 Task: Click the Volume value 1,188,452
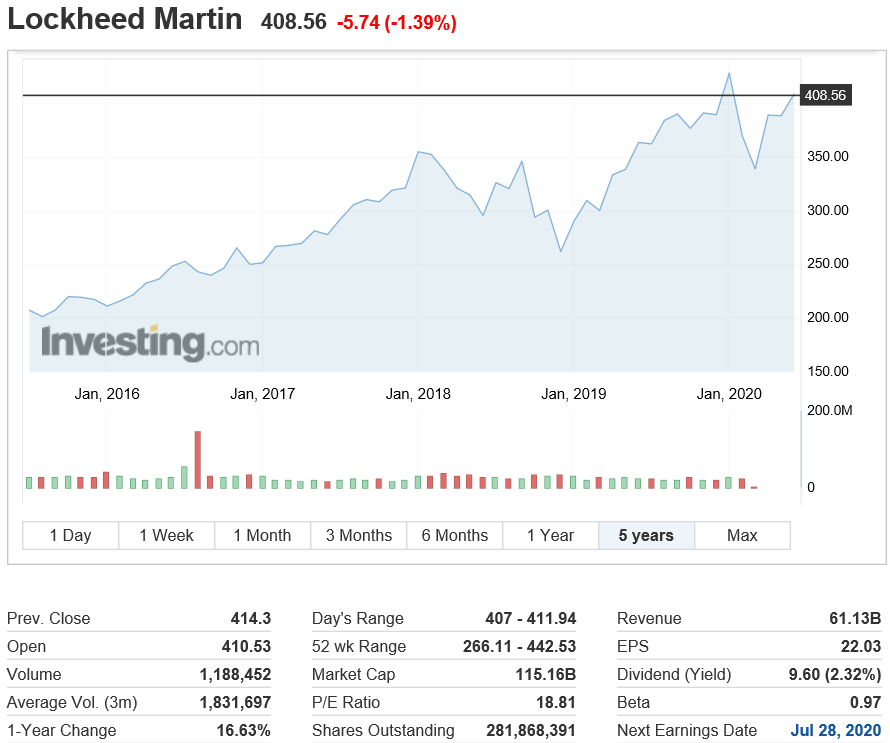click(x=236, y=674)
